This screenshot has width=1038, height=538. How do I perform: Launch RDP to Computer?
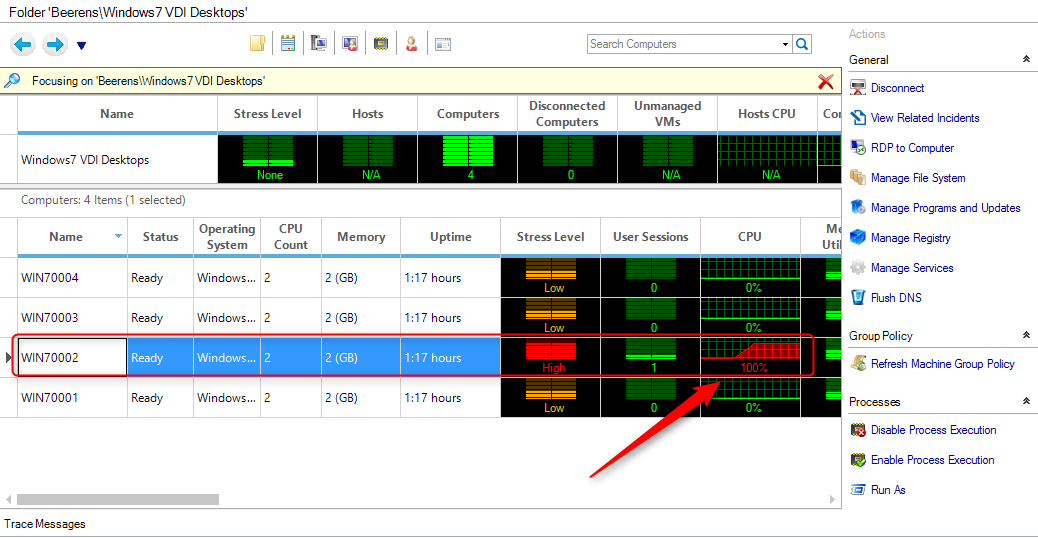pos(912,148)
